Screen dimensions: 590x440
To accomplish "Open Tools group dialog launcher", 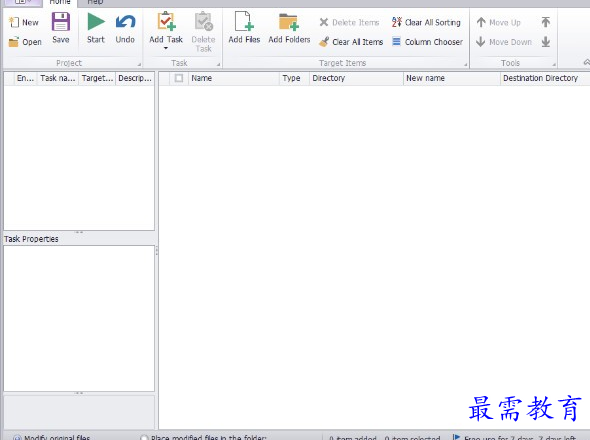I will pyautogui.click(x=554, y=64).
